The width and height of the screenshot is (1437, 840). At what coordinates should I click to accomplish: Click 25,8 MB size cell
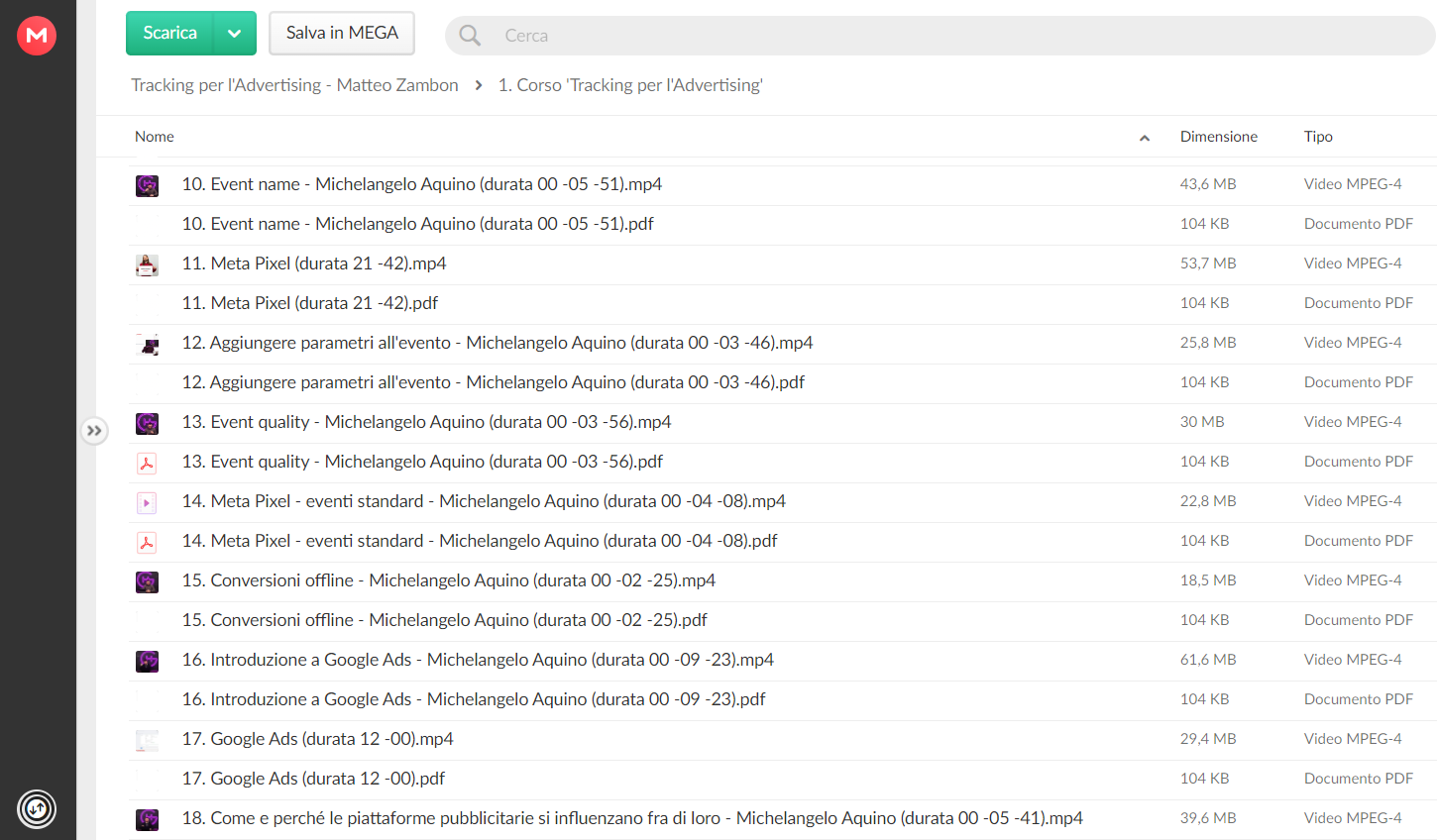(1208, 343)
